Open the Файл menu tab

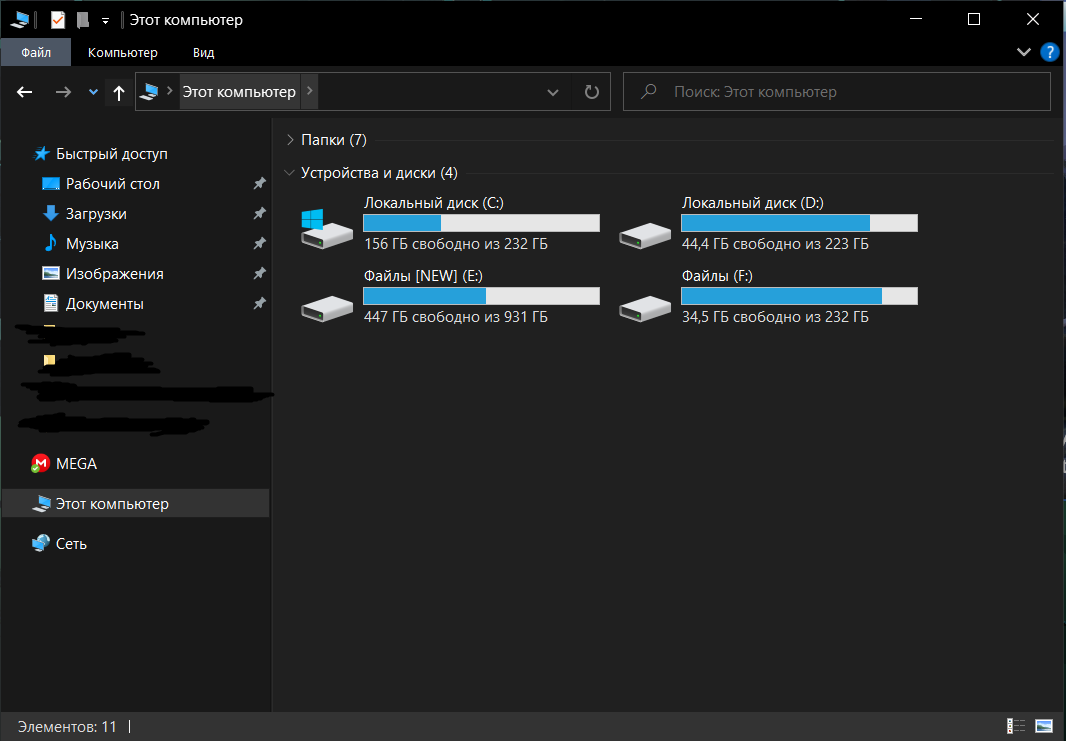tap(36, 52)
